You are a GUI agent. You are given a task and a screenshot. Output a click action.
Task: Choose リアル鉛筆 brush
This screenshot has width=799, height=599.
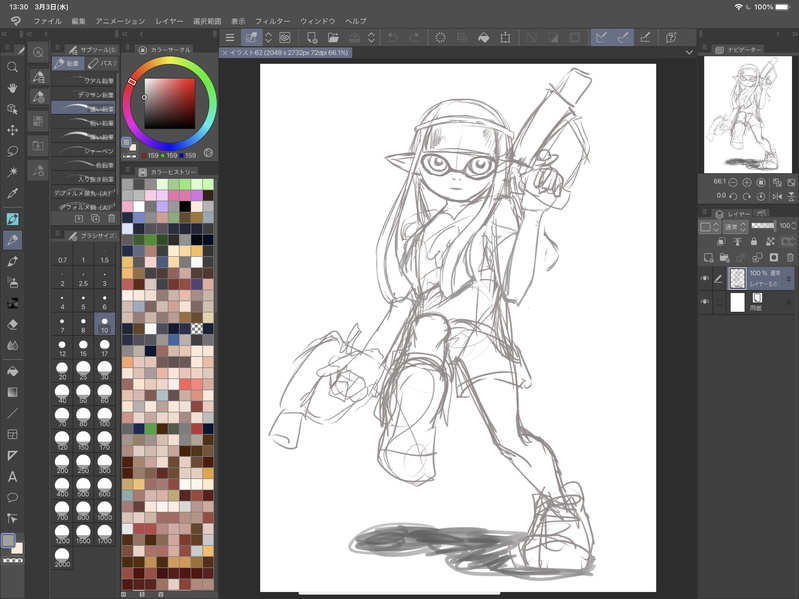point(84,80)
